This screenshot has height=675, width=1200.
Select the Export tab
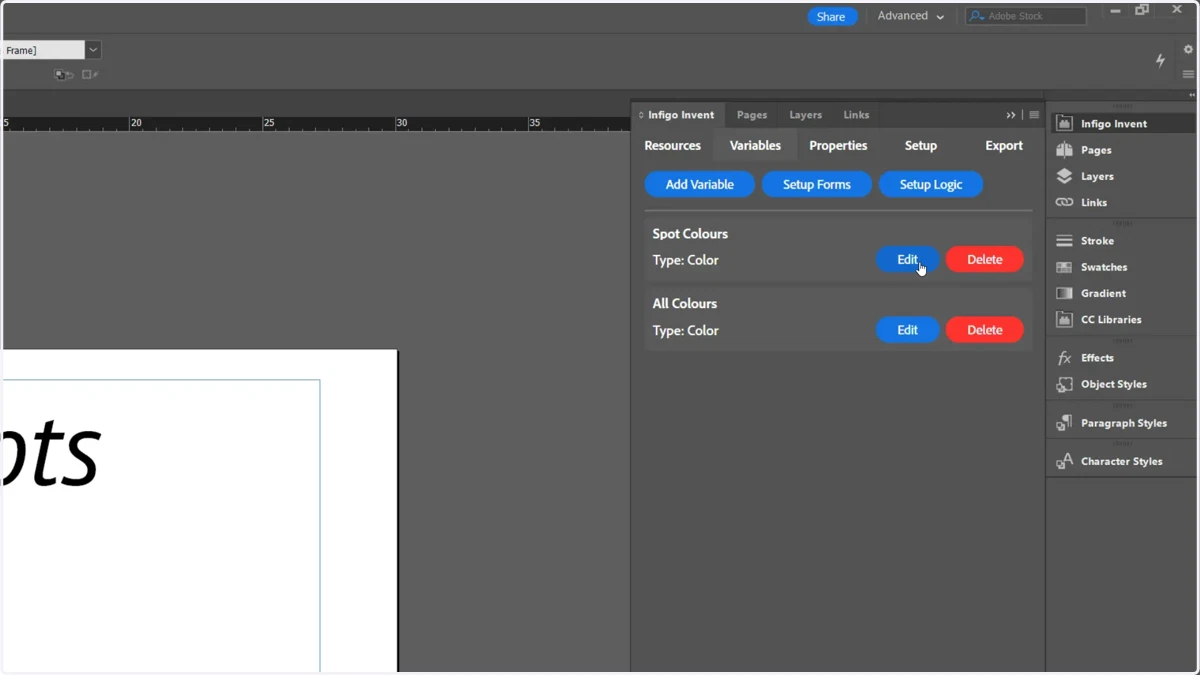1004,146
